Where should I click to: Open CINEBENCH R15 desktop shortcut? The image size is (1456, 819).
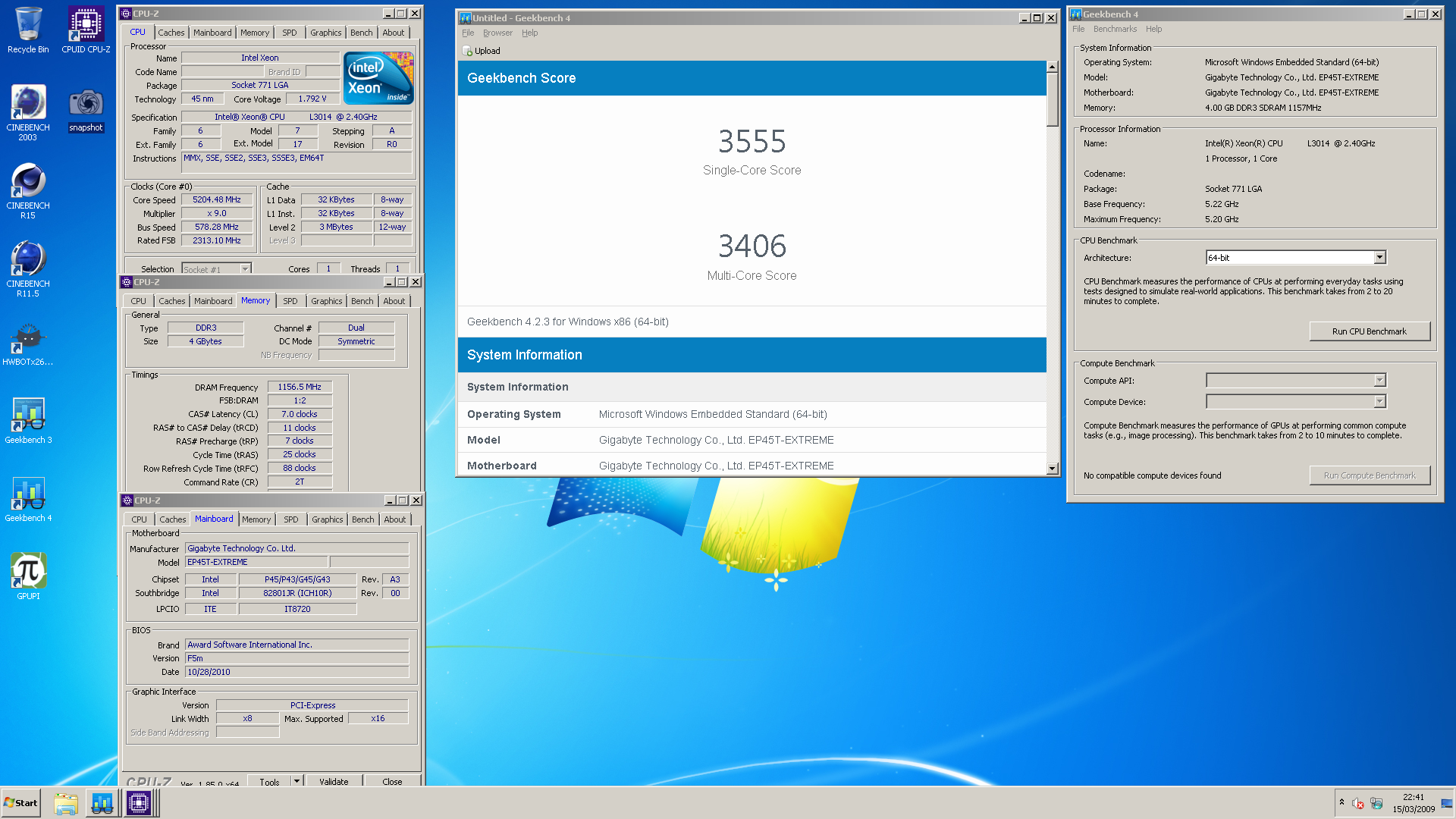(x=28, y=190)
